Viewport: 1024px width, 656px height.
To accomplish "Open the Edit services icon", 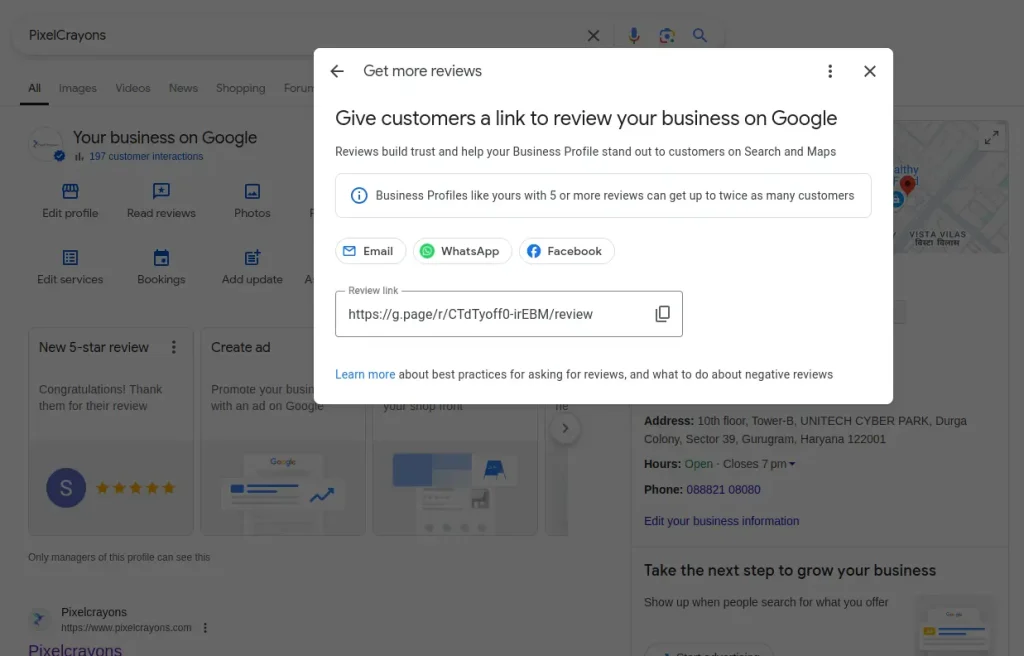I will [69, 258].
